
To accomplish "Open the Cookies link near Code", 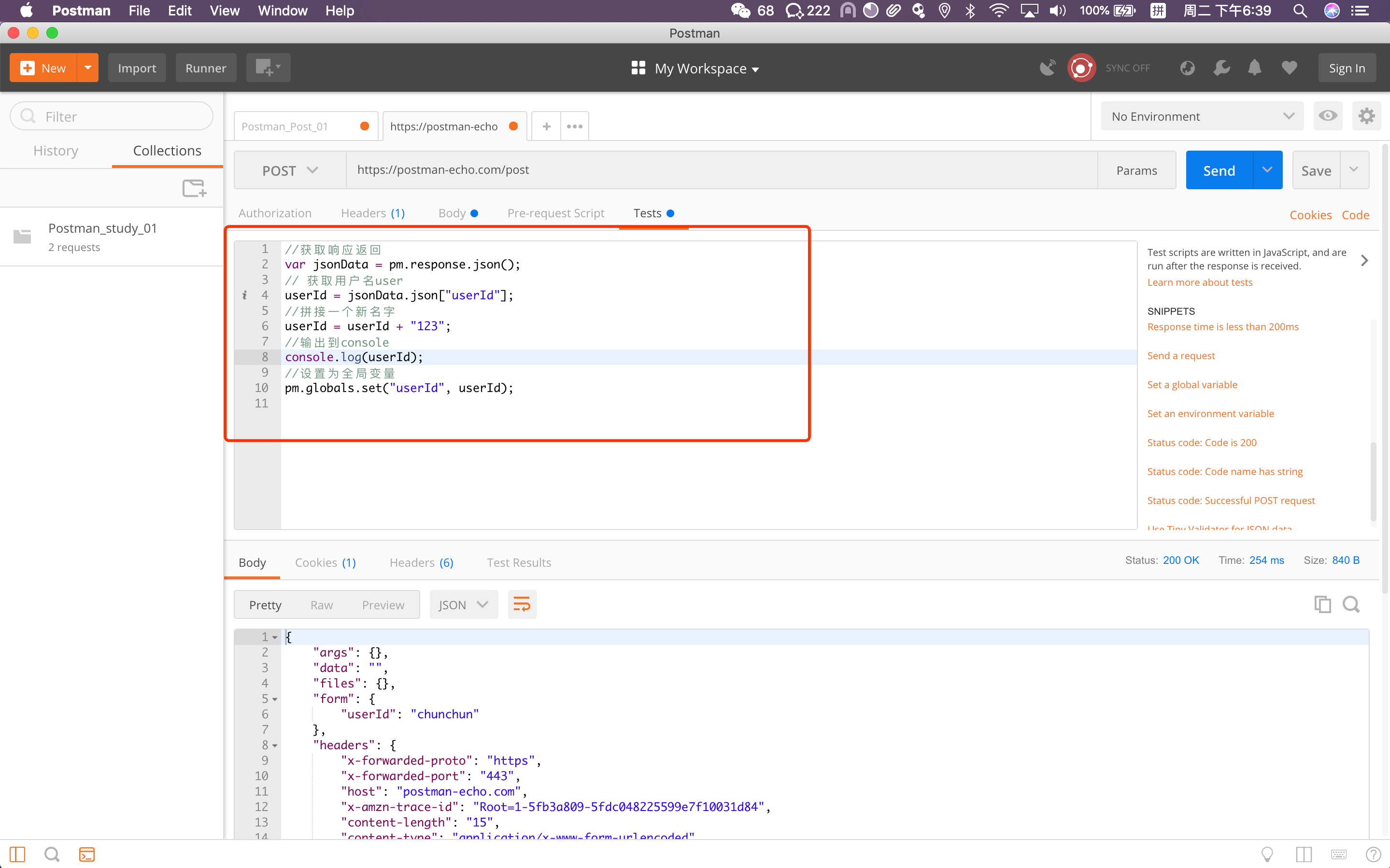I will pyautogui.click(x=1310, y=215).
